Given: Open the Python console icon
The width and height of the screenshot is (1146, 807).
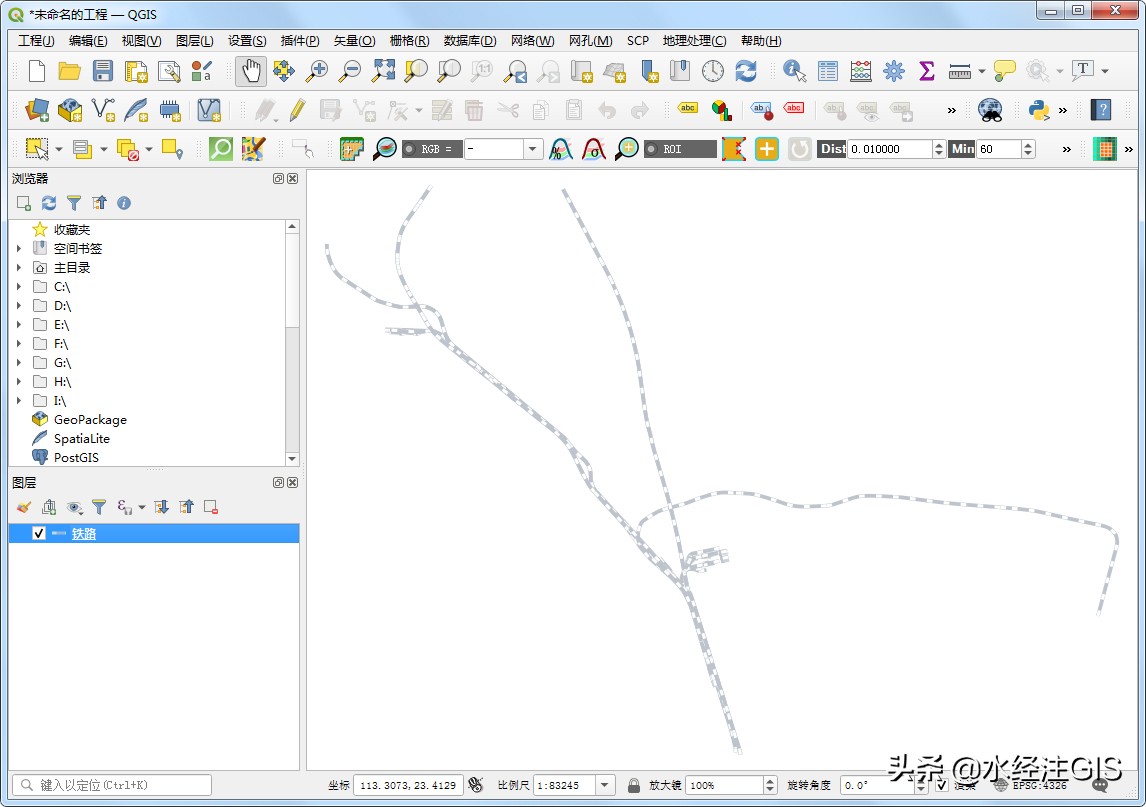Looking at the screenshot, I should coord(1038,111).
